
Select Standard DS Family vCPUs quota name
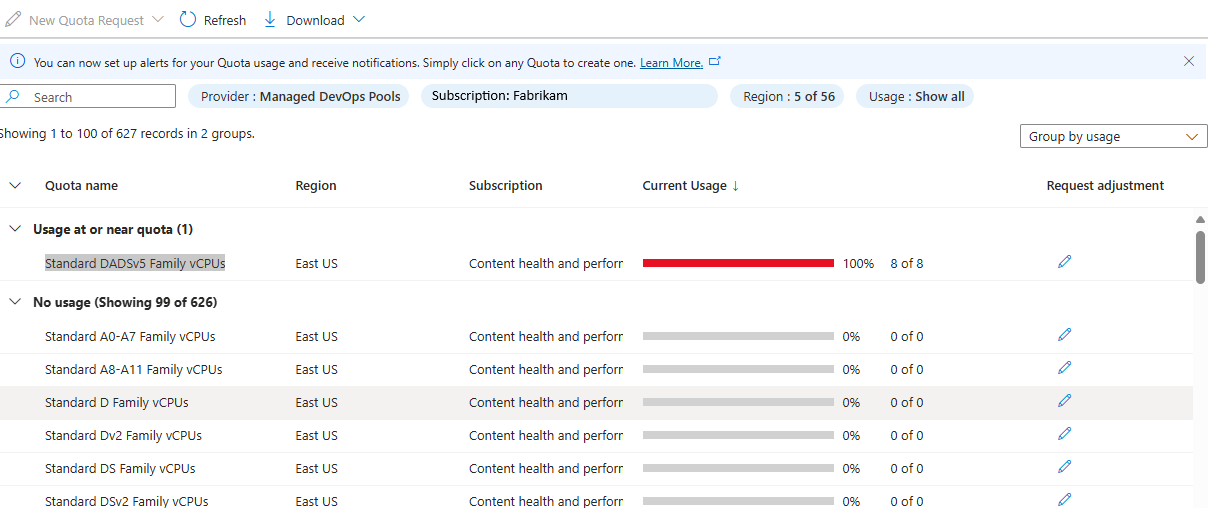(120, 468)
